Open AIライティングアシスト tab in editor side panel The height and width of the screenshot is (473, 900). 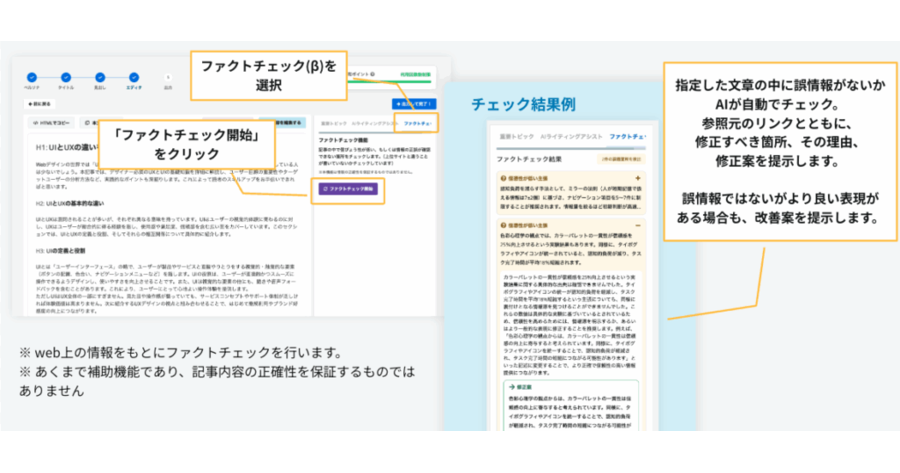374,123
